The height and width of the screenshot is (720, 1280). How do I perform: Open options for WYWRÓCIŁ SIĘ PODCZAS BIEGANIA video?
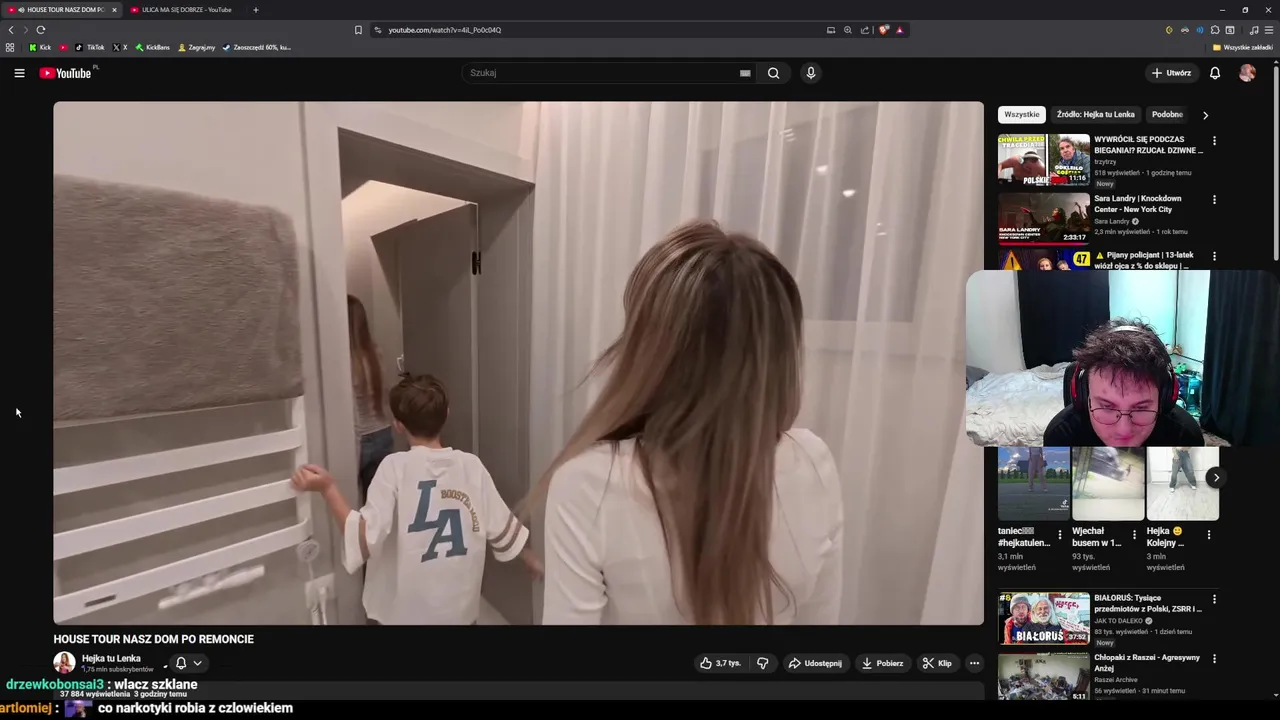tap(1214, 141)
